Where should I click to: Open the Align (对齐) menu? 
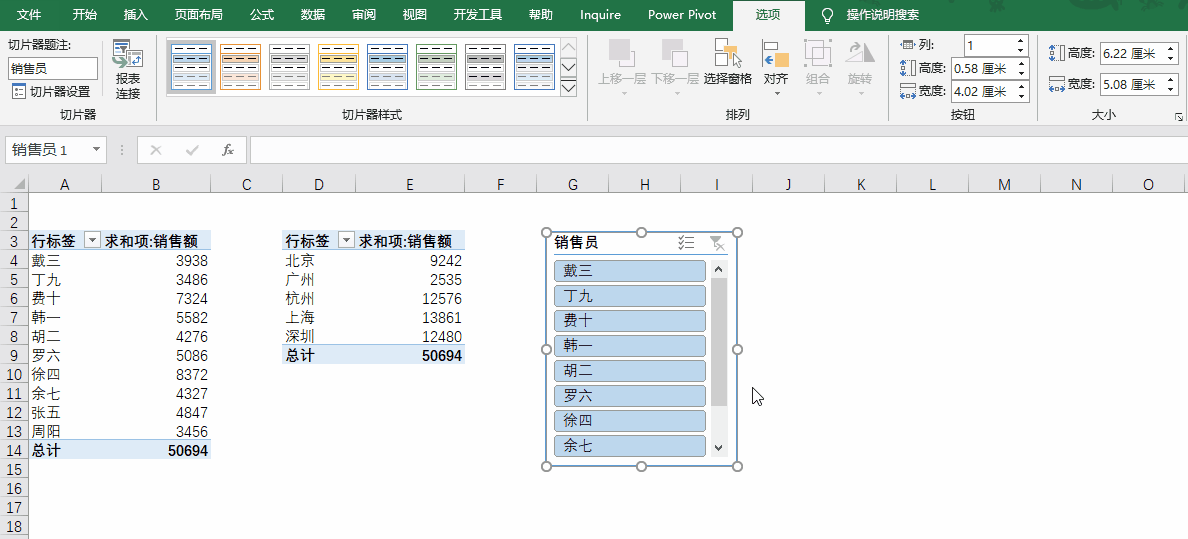[x=776, y=67]
